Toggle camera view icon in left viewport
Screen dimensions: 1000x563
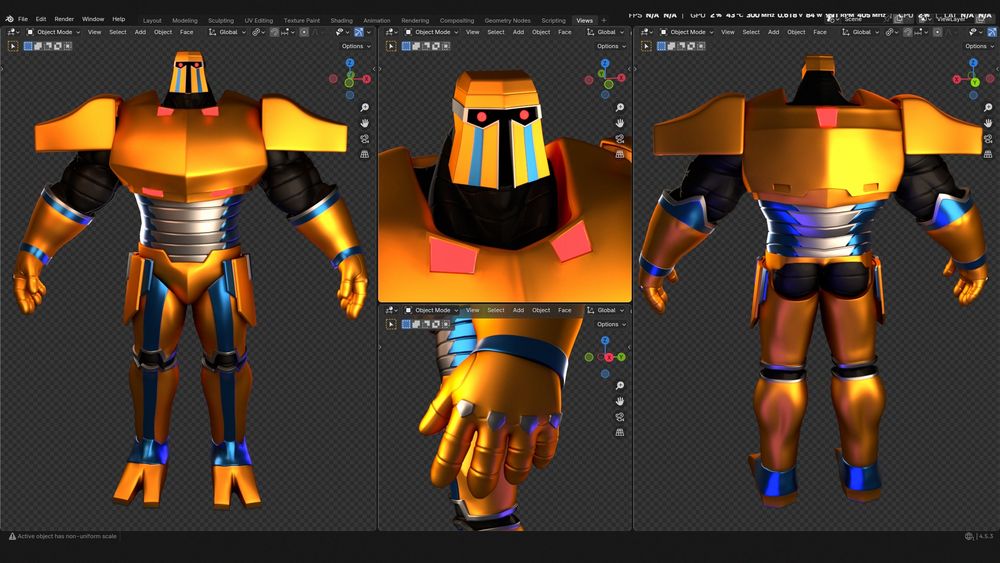[364, 138]
